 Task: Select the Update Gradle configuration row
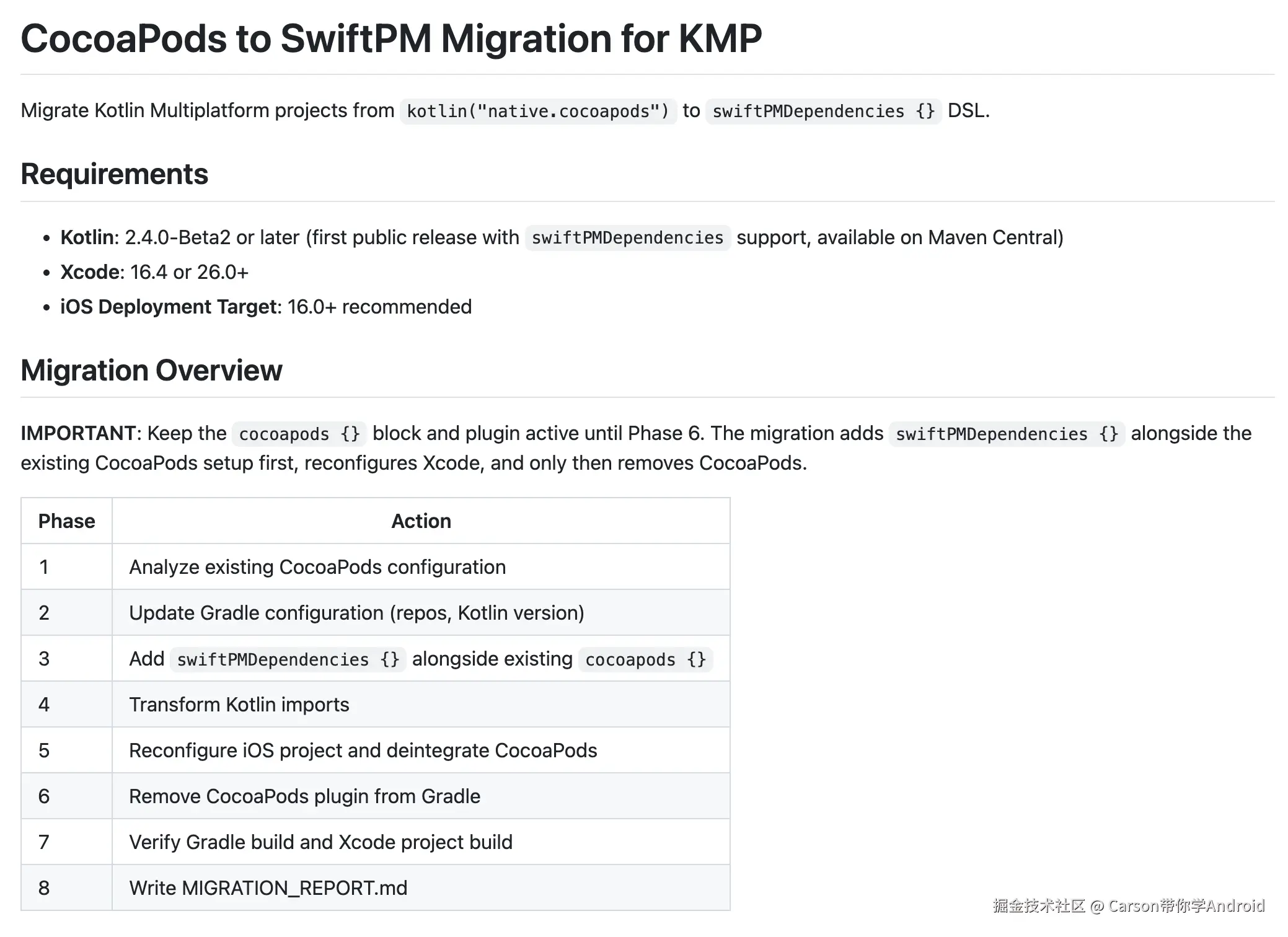tap(376, 613)
